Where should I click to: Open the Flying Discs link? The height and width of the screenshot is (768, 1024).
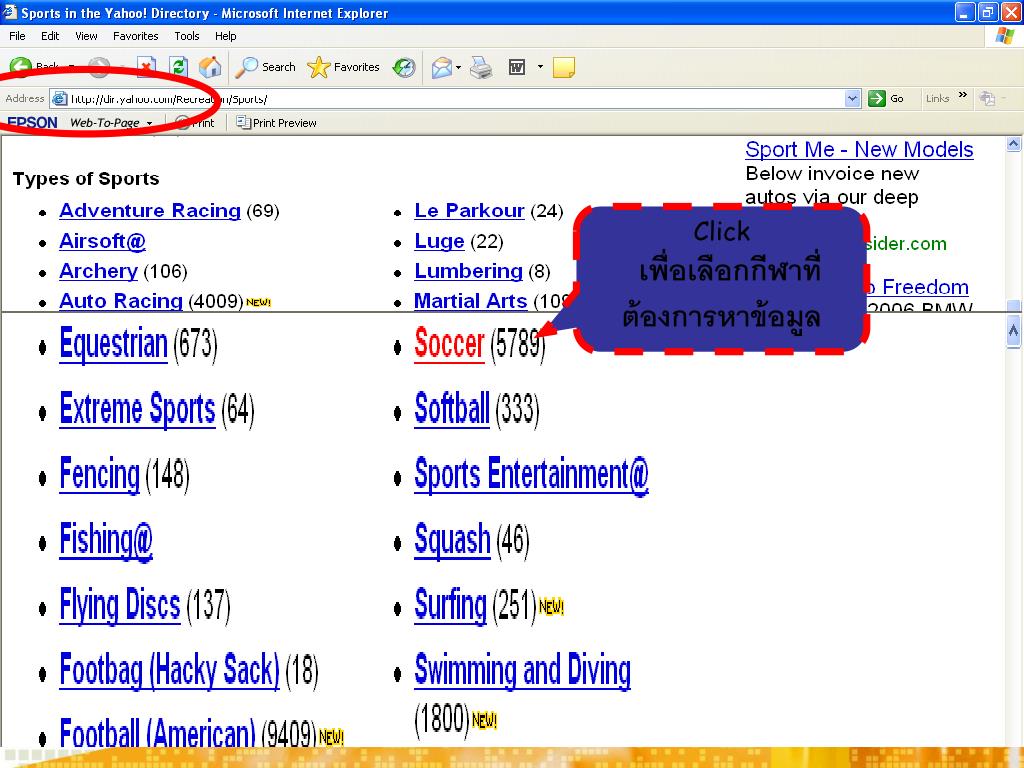click(x=120, y=605)
